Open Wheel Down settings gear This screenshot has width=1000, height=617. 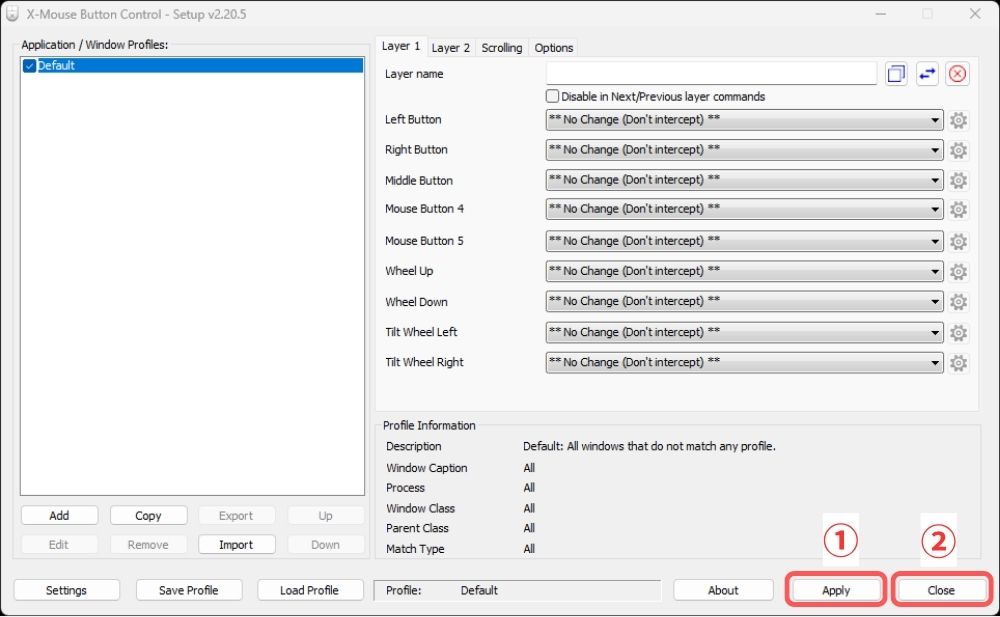pos(958,302)
